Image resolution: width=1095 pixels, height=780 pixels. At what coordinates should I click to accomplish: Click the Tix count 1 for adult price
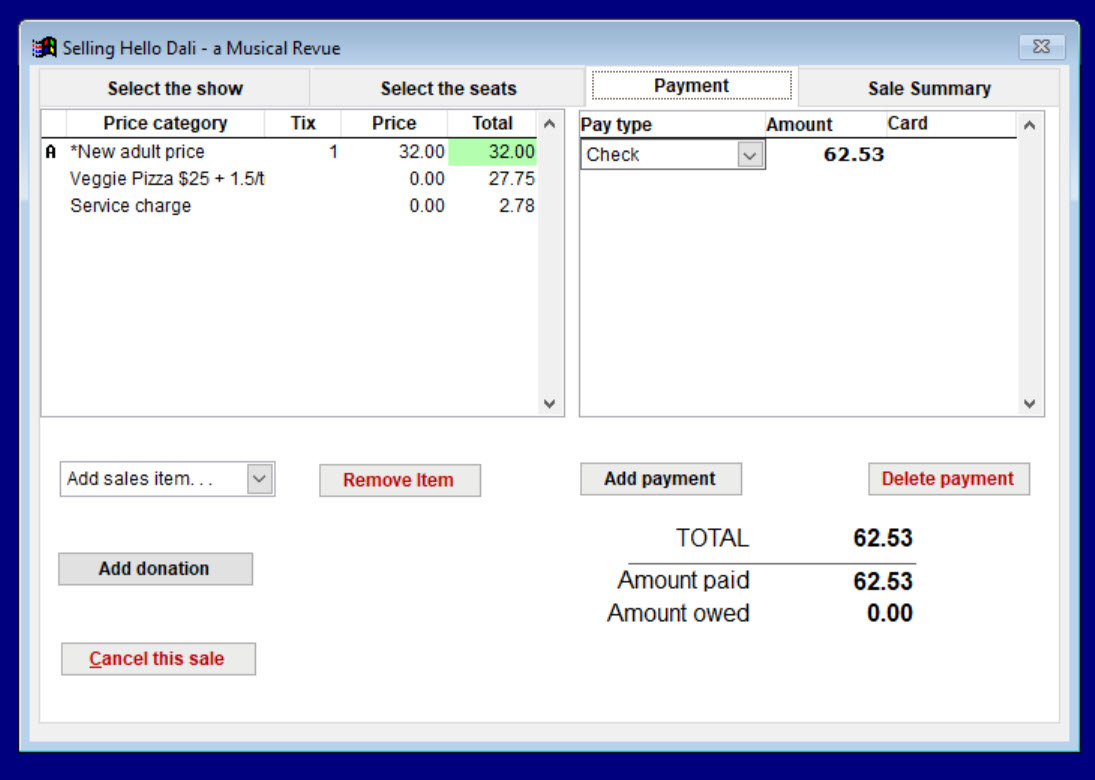pyautogui.click(x=334, y=152)
